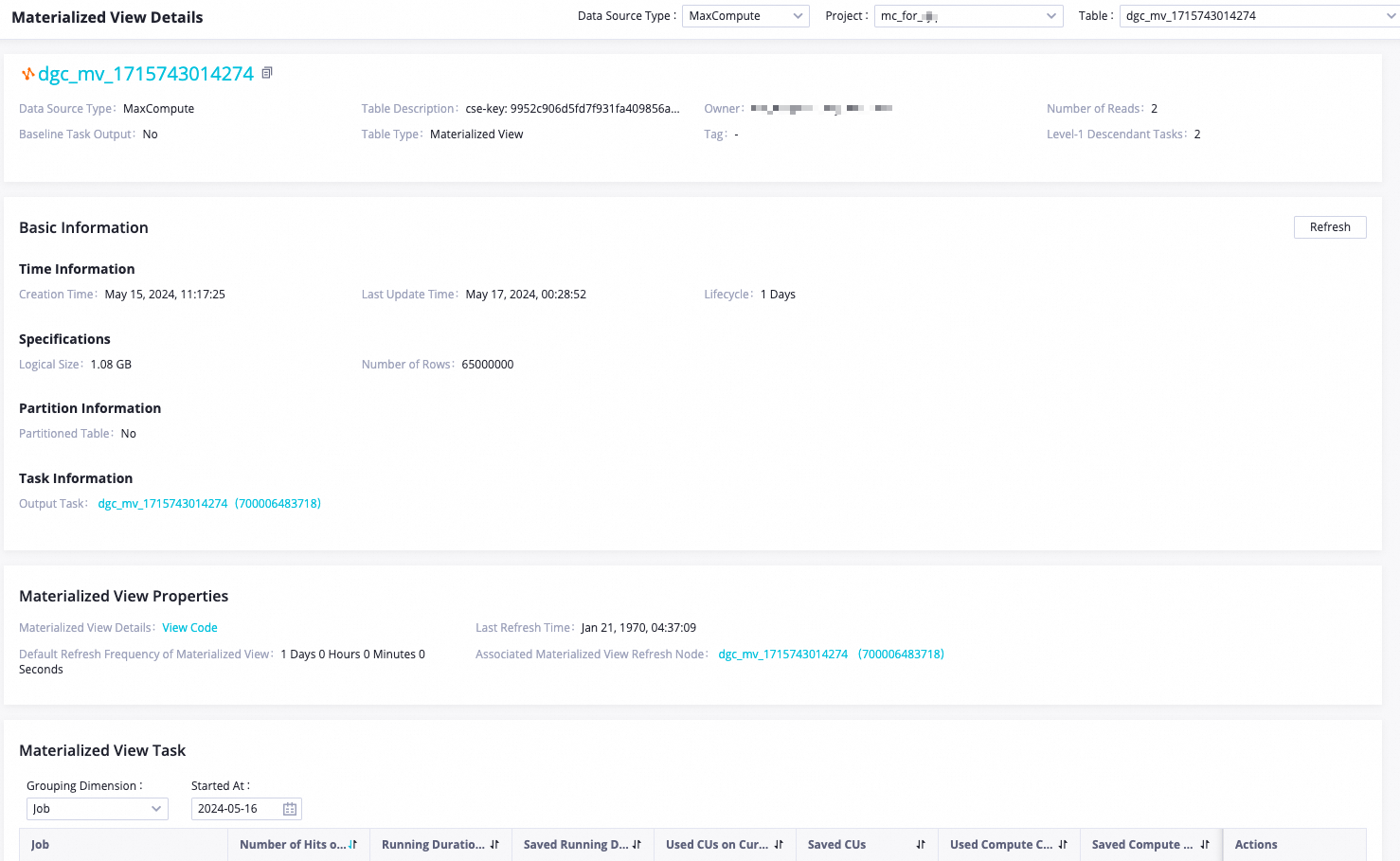Sort by Used CUs on Current column
Viewport: 1400px width, 861px height.
click(779, 845)
